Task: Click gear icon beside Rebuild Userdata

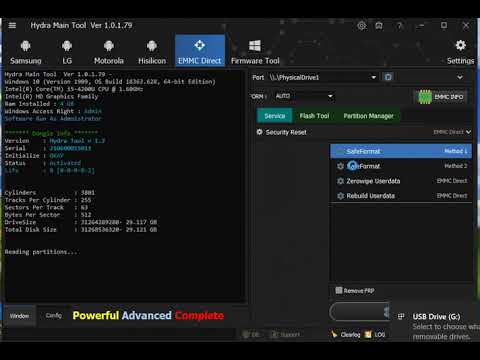Action: point(340,196)
